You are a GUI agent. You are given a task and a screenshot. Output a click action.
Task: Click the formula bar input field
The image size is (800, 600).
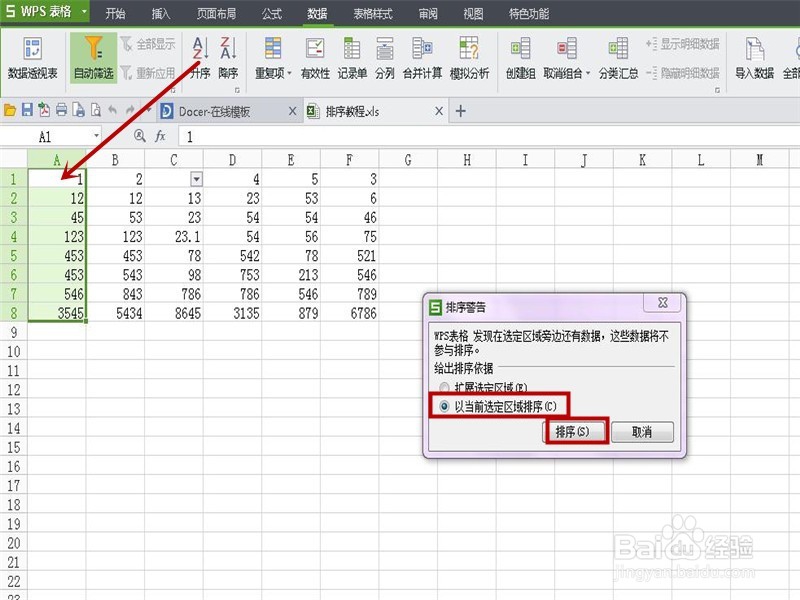point(489,136)
